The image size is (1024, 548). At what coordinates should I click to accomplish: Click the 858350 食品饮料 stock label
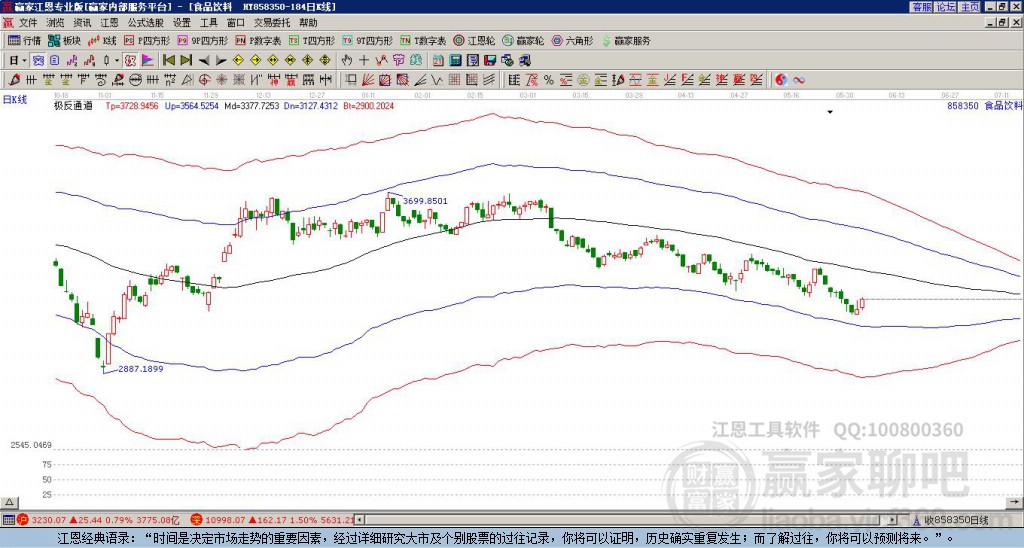coord(984,105)
